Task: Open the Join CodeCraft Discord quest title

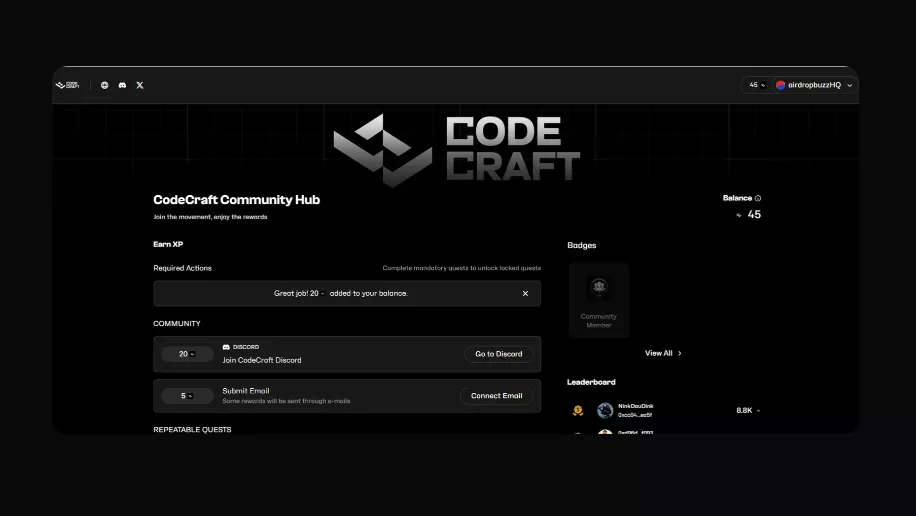Action: [262, 360]
